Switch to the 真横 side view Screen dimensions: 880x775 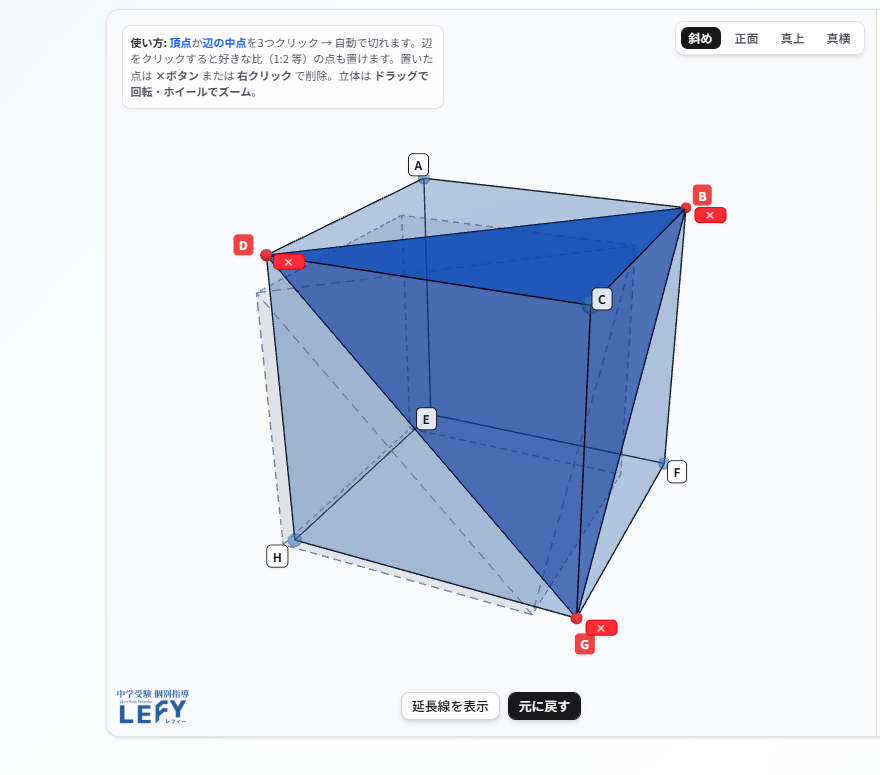838,38
